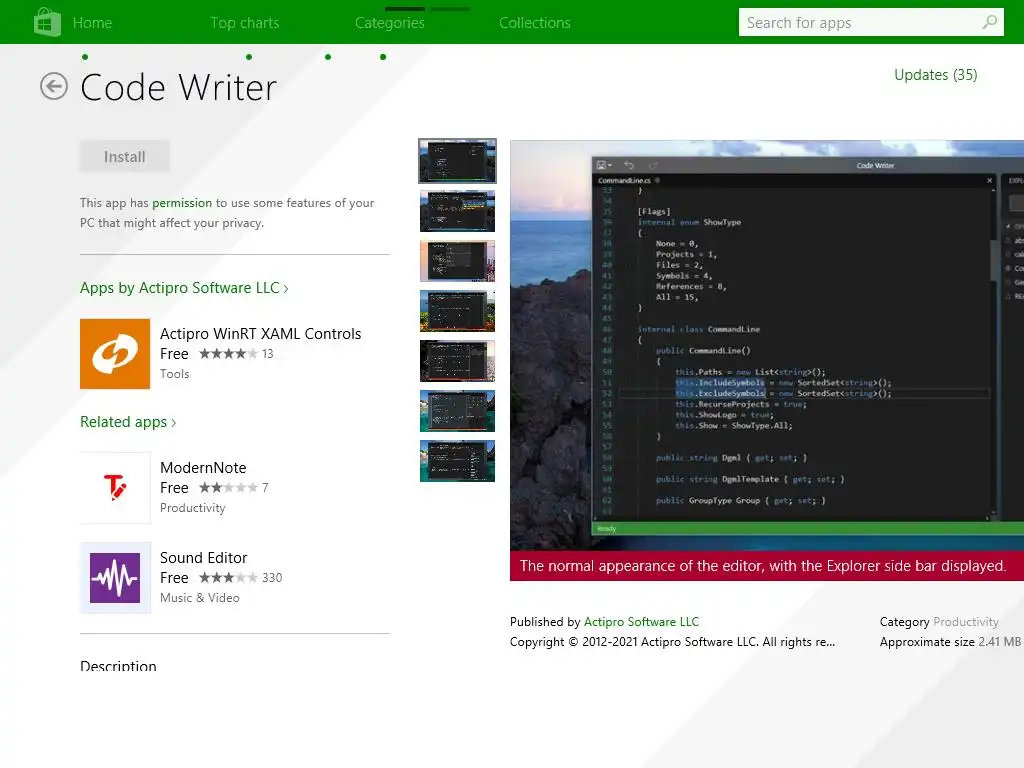Open the Collections tab
1024x768 pixels.
click(x=535, y=23)
